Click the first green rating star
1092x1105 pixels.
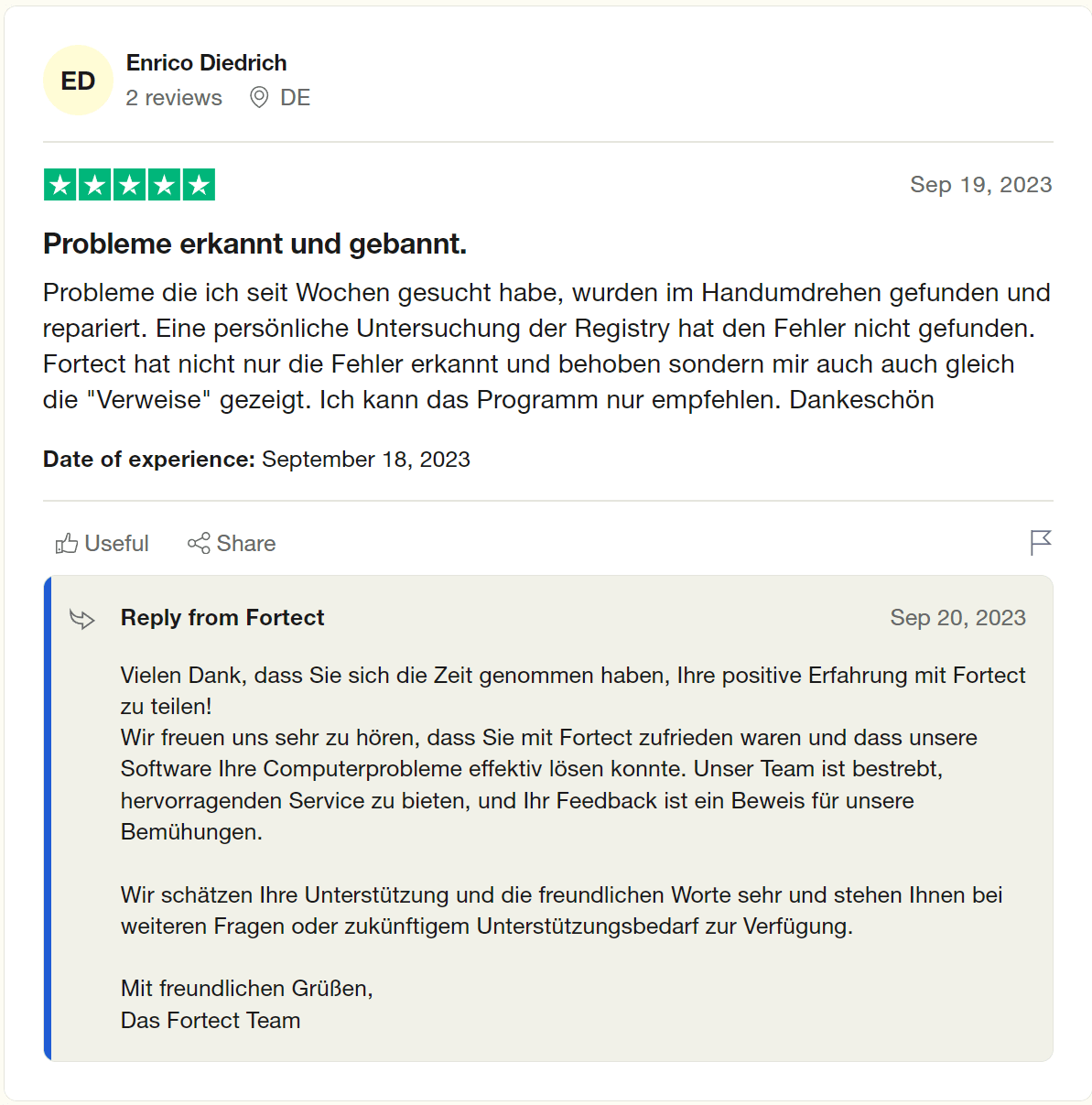coord(60,185)
